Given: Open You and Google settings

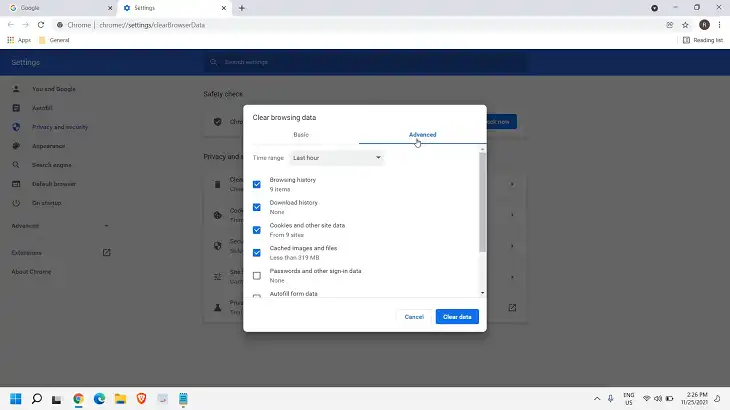Looking at the screenshot, I should (x=54, y=89).
